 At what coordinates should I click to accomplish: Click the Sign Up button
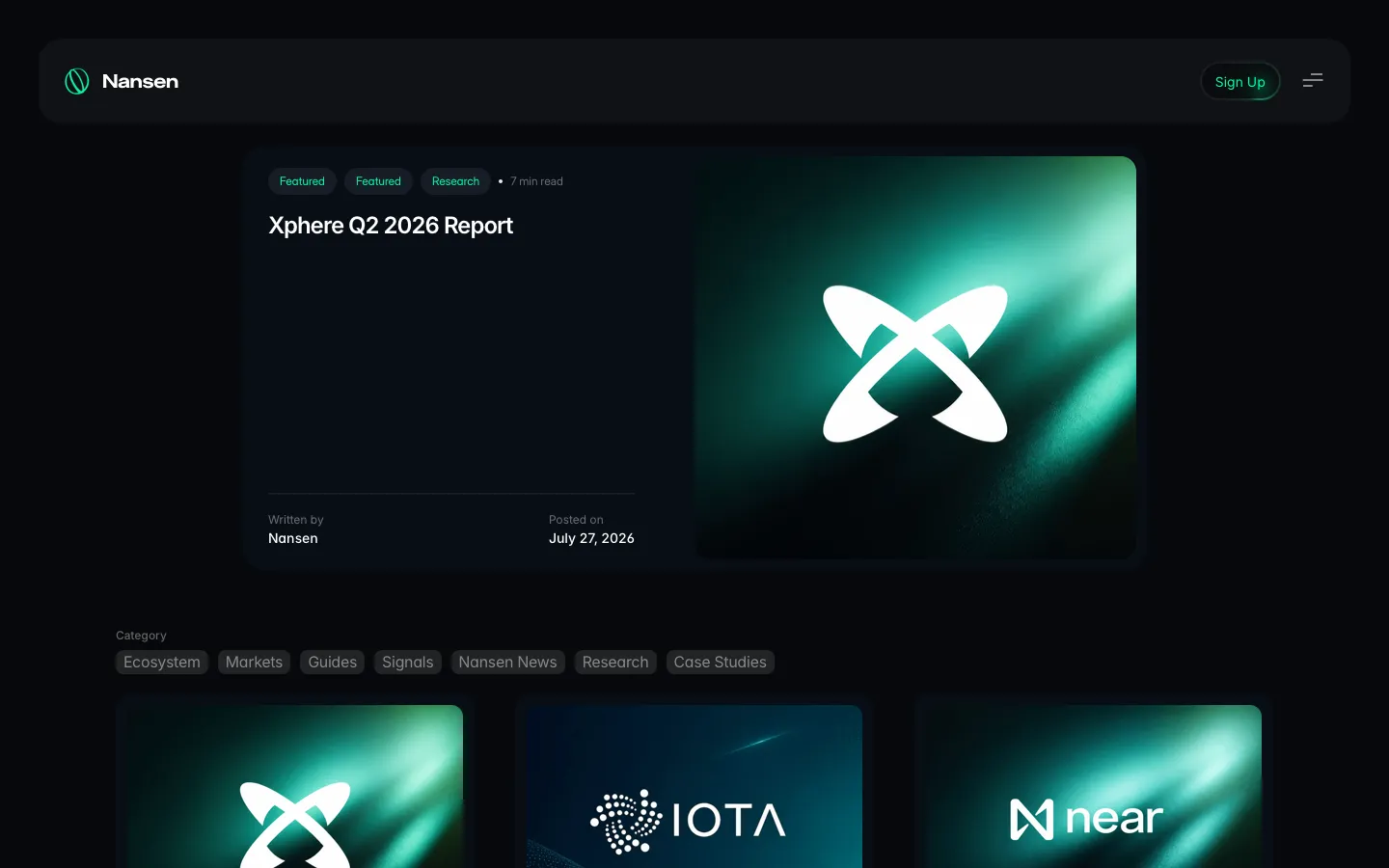tap(1239, 81)
